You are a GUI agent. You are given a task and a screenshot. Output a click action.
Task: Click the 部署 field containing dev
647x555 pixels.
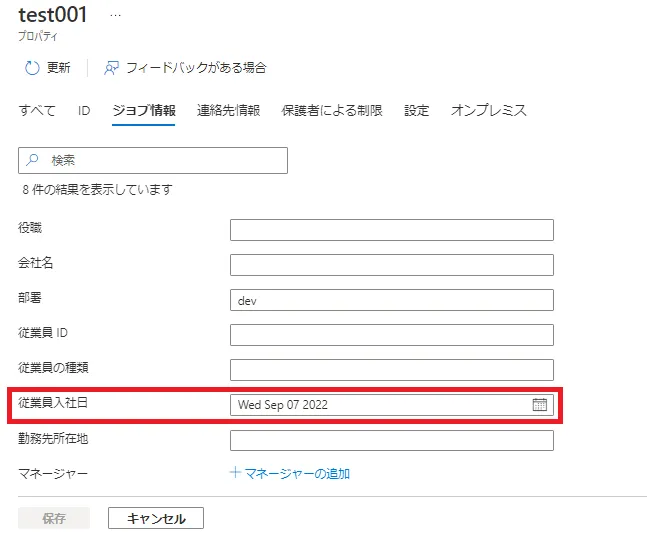tap(391, 300)
